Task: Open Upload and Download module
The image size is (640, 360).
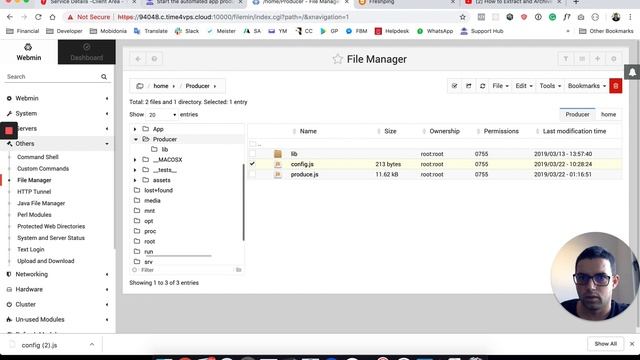Action: coord(46,261)
